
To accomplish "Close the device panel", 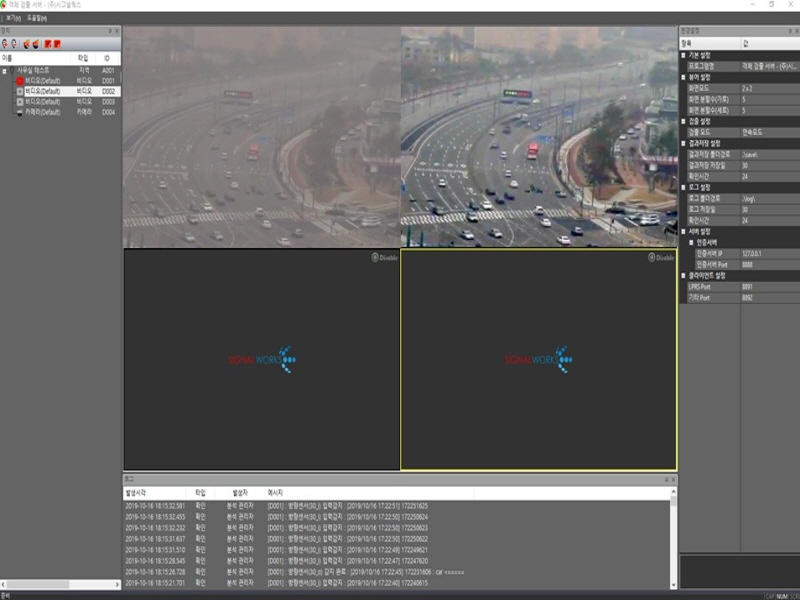I will pos(117,31).
